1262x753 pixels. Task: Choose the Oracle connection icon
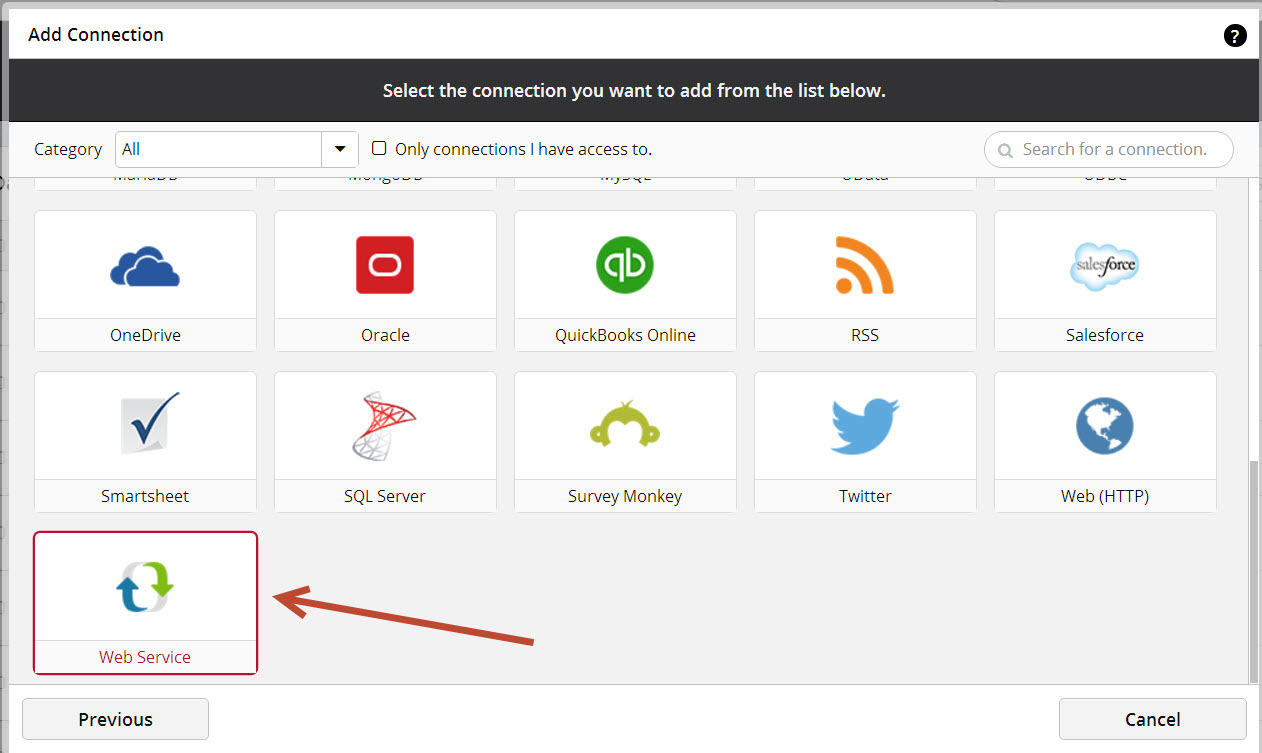[385, 265]
